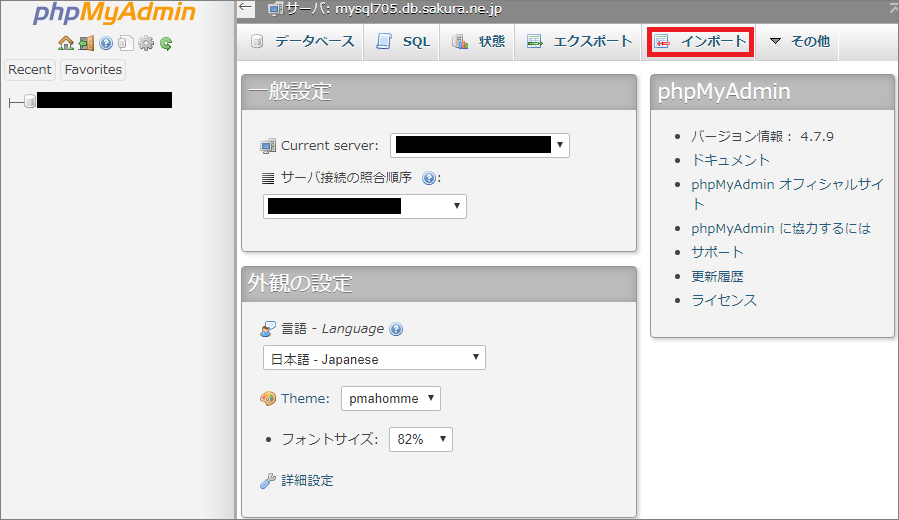Viewport: 899px width, 520px height.
Task: Open the ライセンス link
Action: coord(724,300)
